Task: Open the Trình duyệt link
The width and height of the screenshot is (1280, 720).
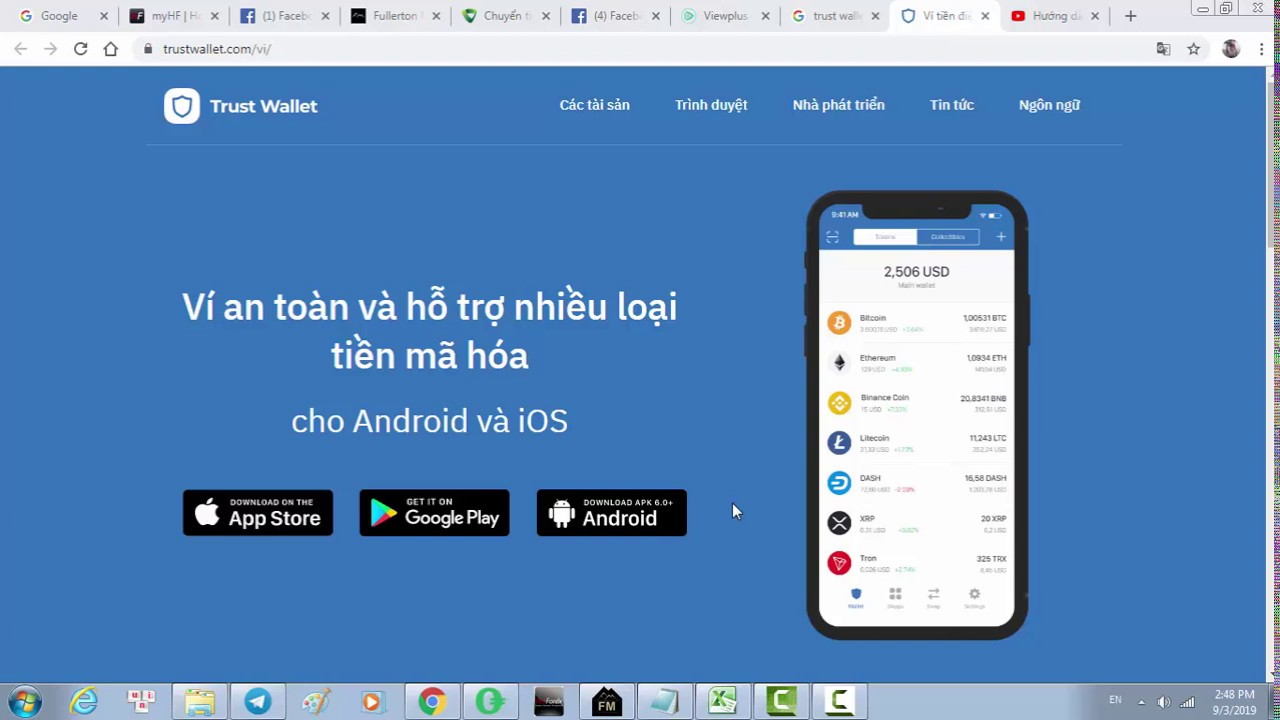Action: coord(711,105)
